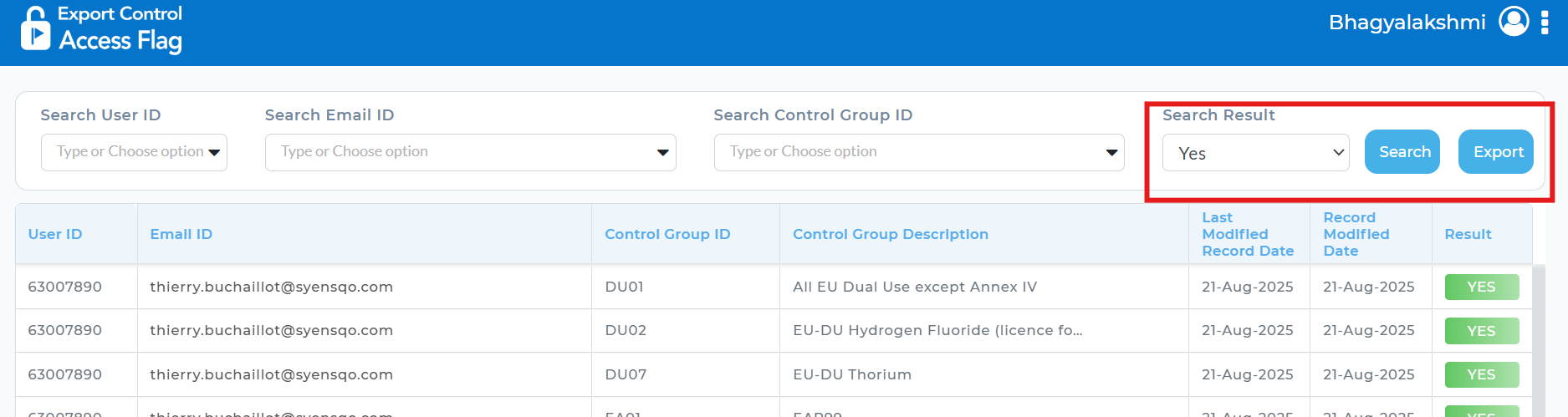
Task: Open the user profile avatar icon
Action: point(1513,22)
